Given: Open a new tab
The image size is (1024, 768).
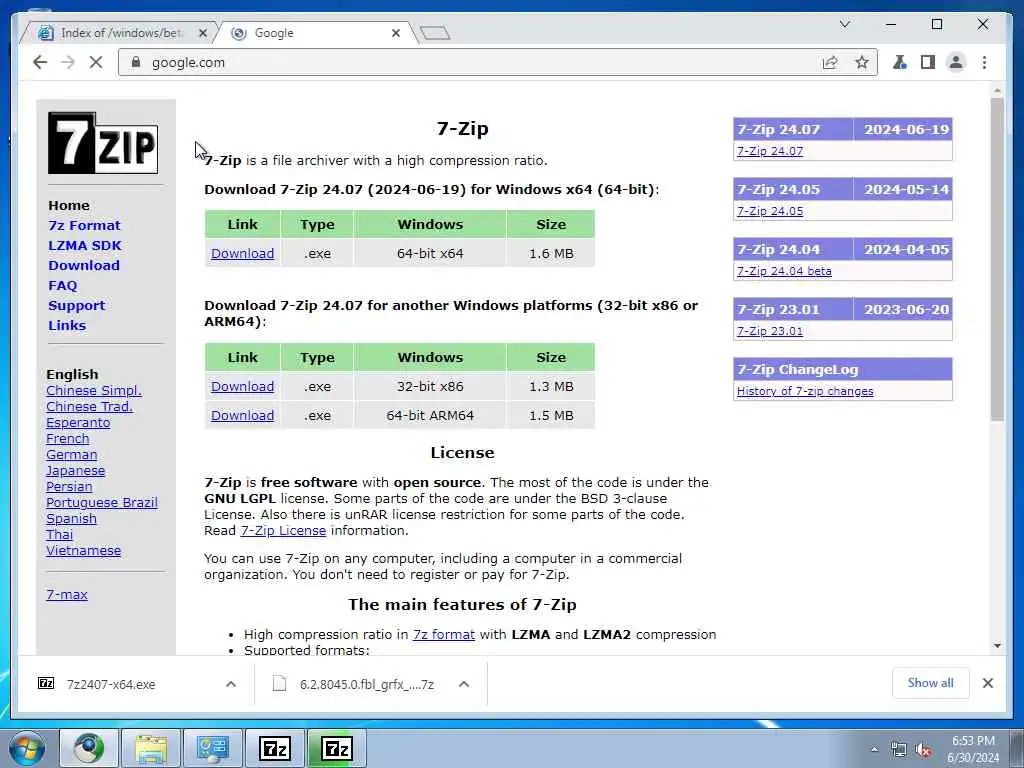Looking at the screenshot, I should [435, 33].
